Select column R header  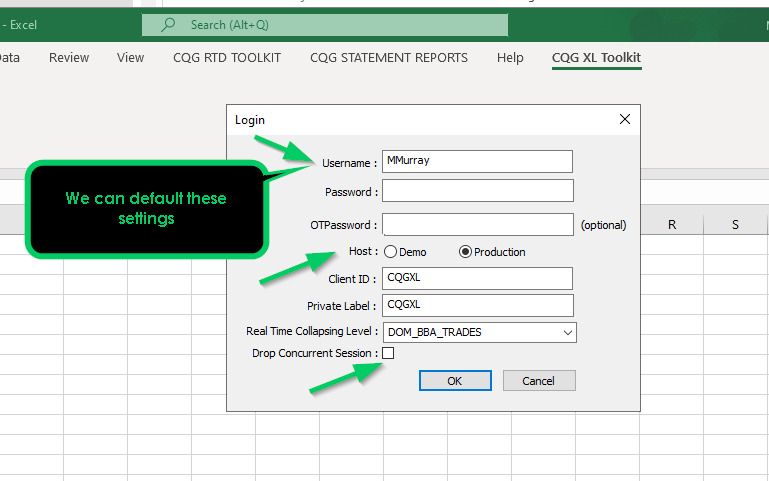671,225
